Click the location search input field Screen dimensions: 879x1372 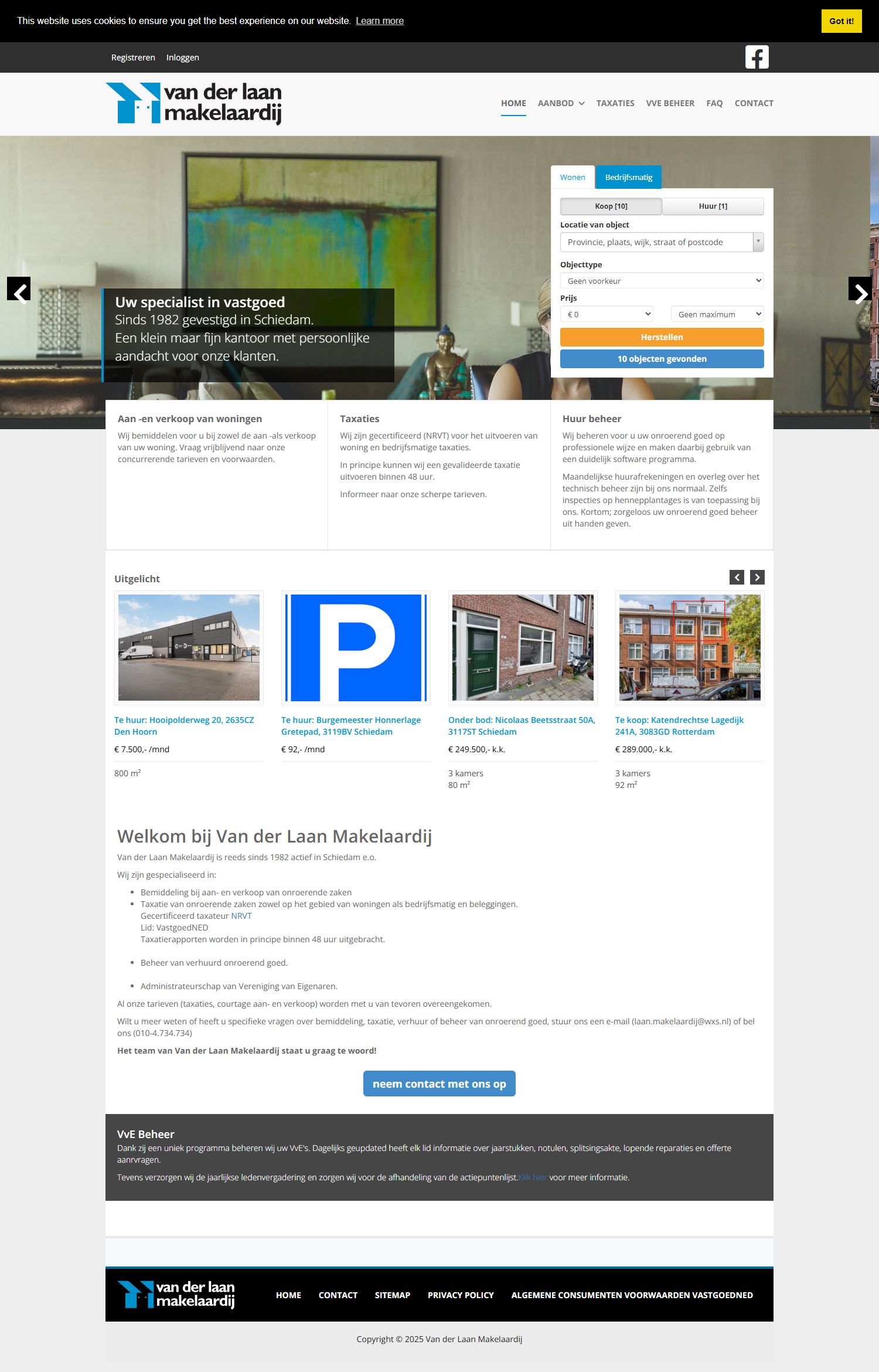click(656, 242)
